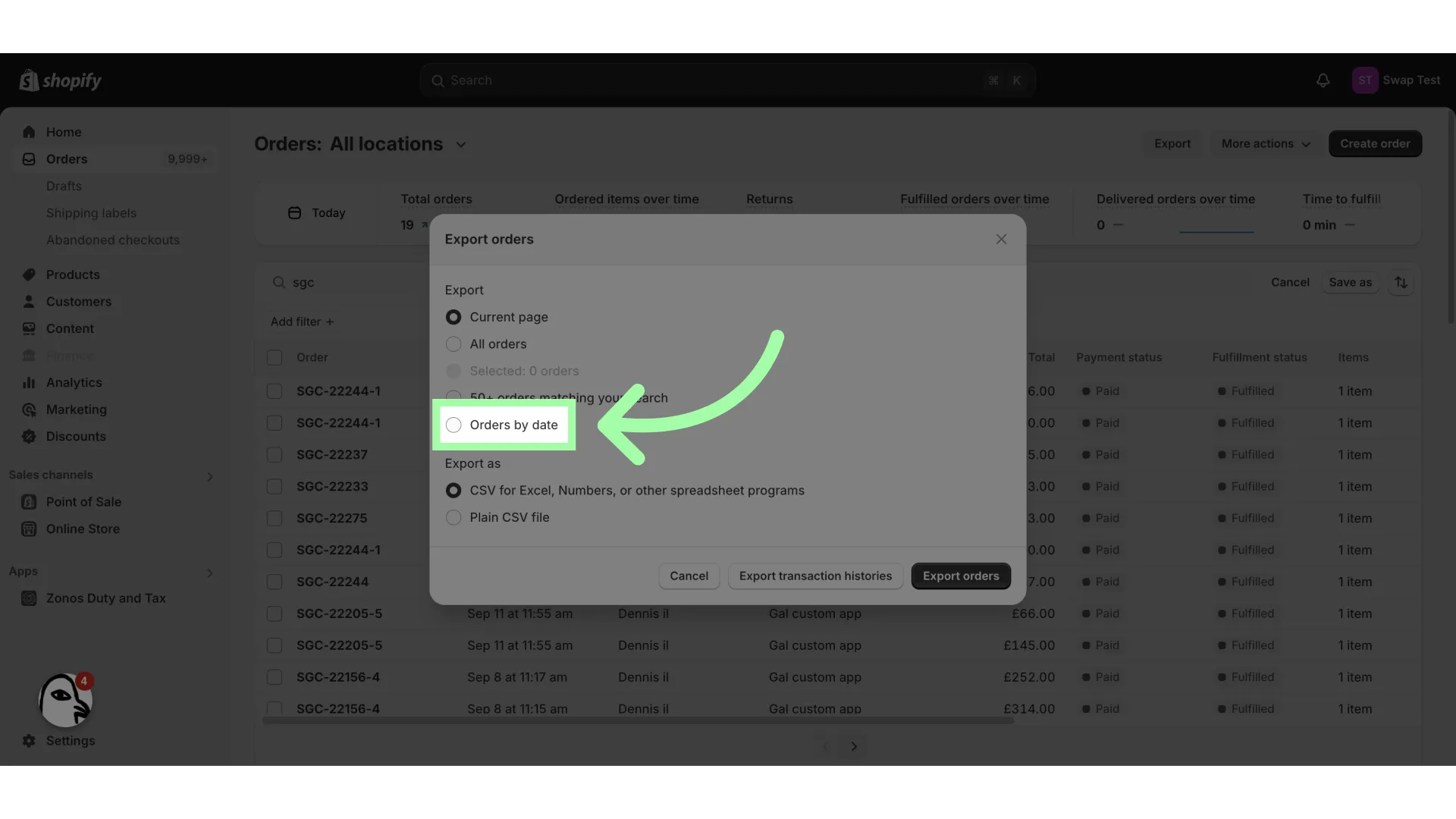Viewport: 1456px width, 819px height.
Task: Tick the select-all orders checkbox
Action: (275, 358)
